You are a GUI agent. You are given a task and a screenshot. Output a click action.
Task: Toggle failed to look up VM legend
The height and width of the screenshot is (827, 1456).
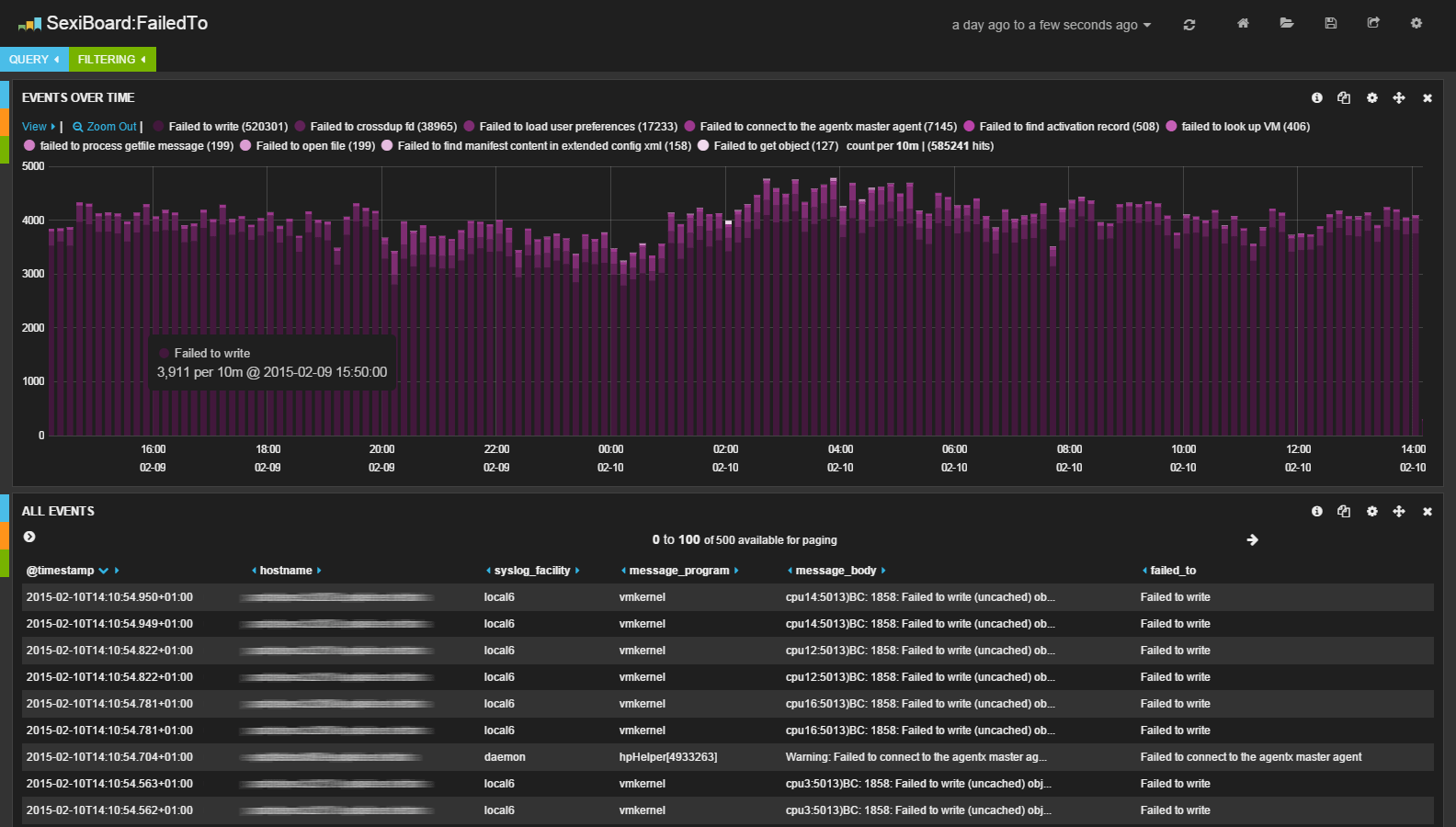click(x=1238, y=127)
